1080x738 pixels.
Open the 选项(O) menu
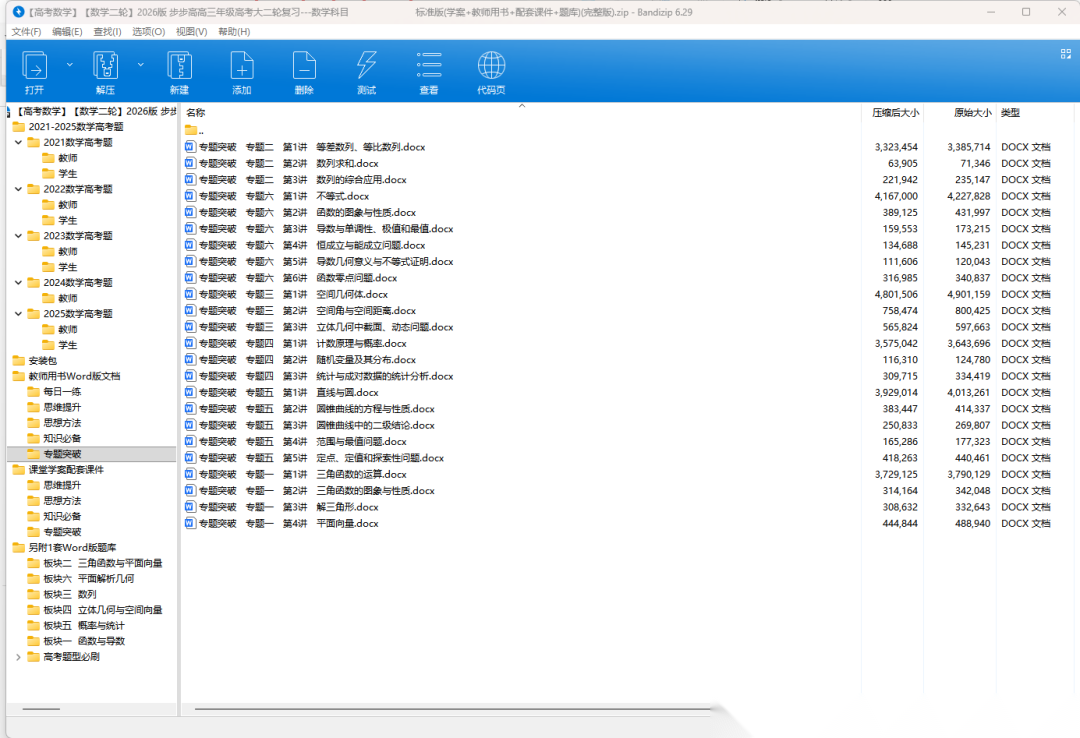point(149,32)
